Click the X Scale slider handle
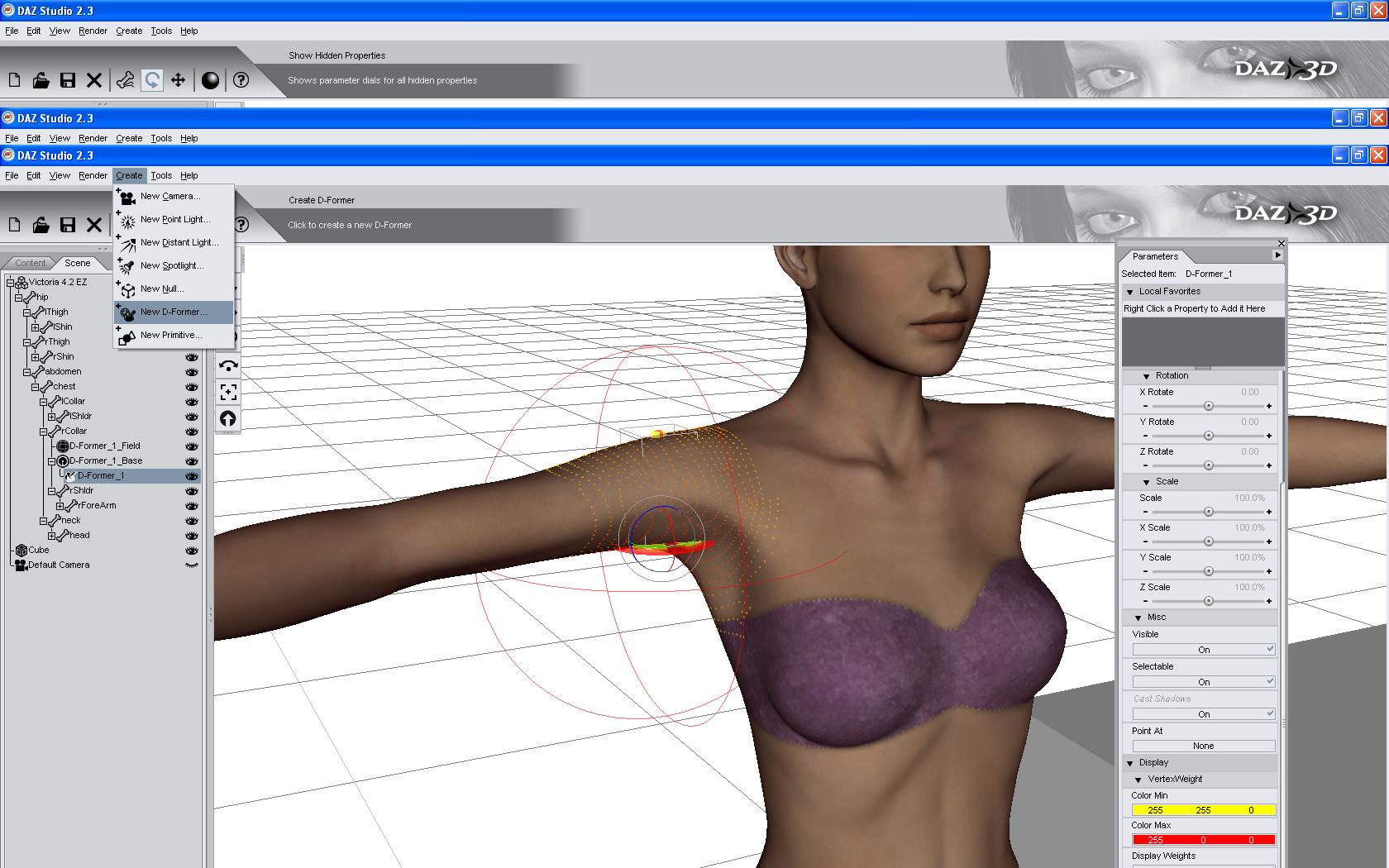The image size is (1389, 868). (1209, 542)
